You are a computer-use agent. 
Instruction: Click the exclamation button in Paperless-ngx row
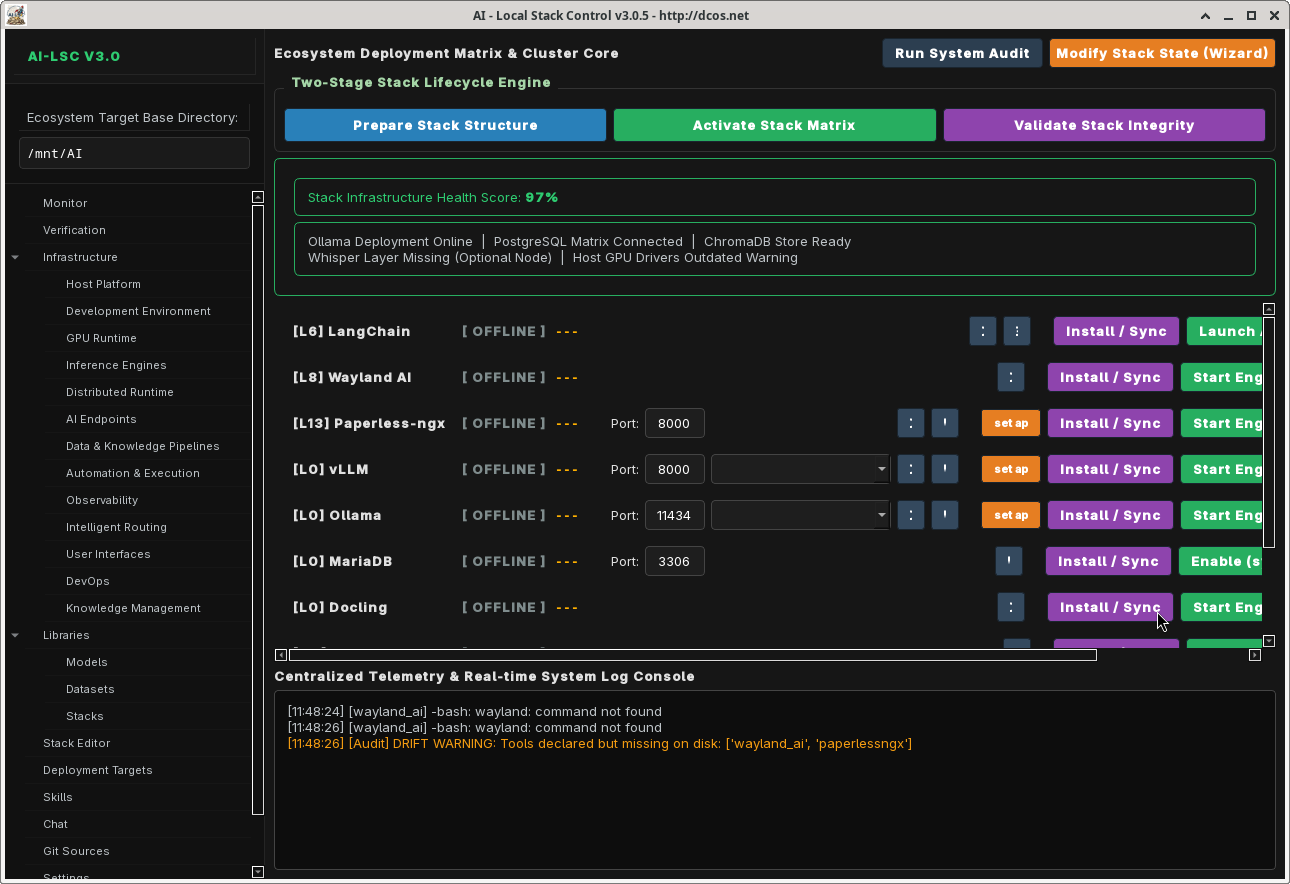click(945, 423)
